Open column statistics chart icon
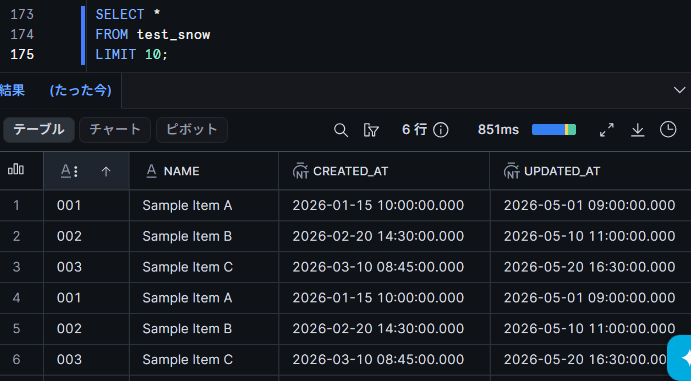The image size is (691, 381). (16, 170)
